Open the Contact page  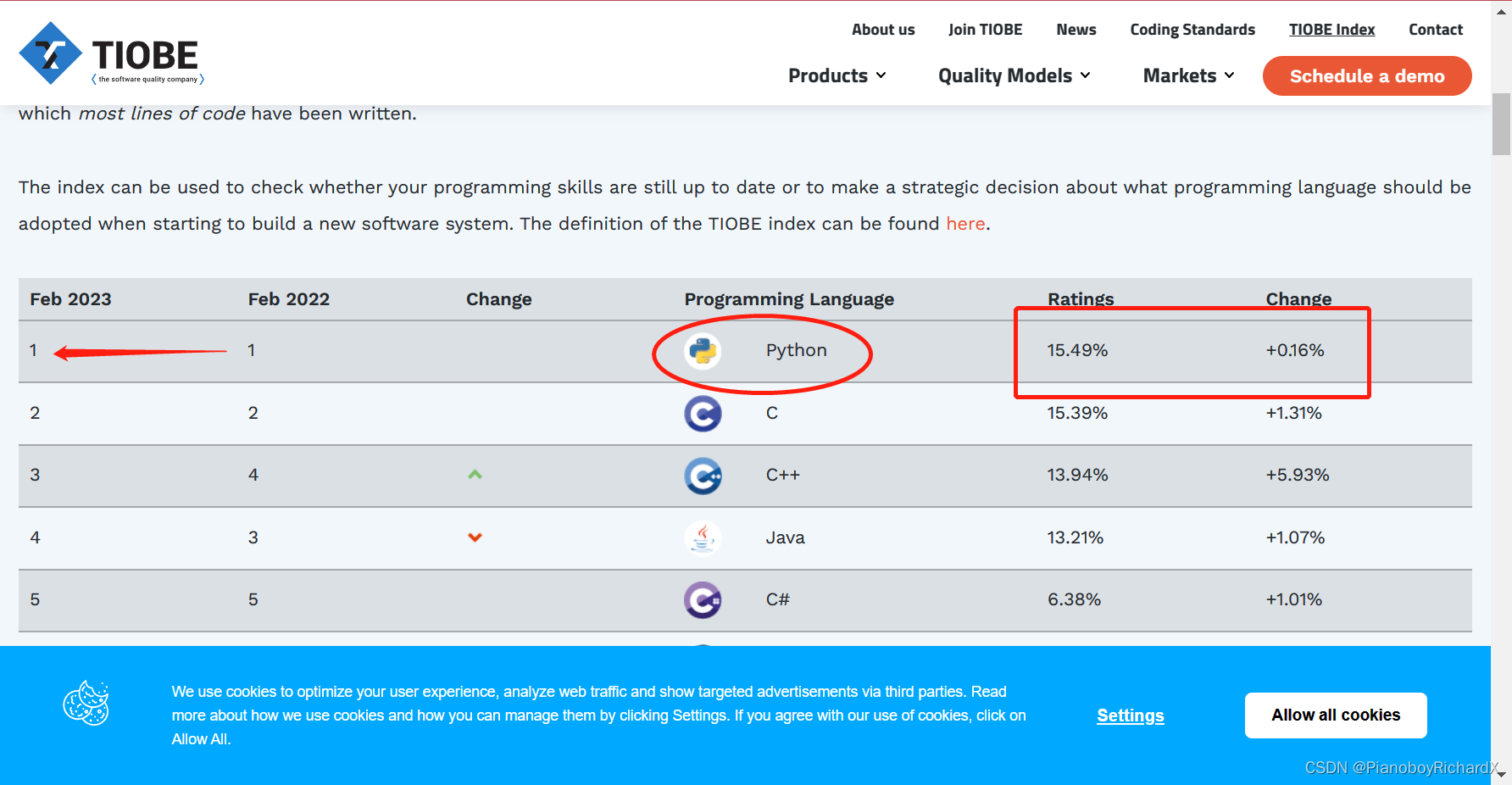coord(1436,30)
